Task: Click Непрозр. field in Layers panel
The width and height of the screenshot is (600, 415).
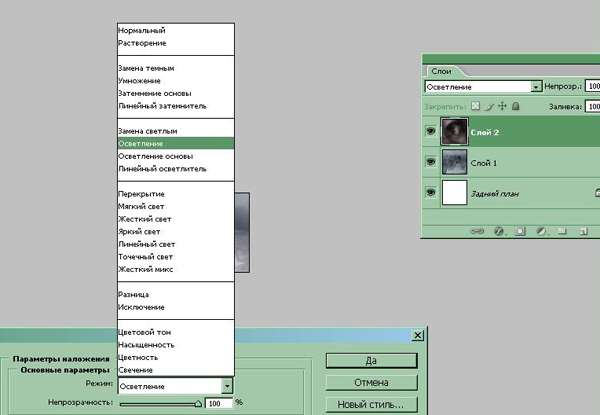Action: [x=593, y=86]
